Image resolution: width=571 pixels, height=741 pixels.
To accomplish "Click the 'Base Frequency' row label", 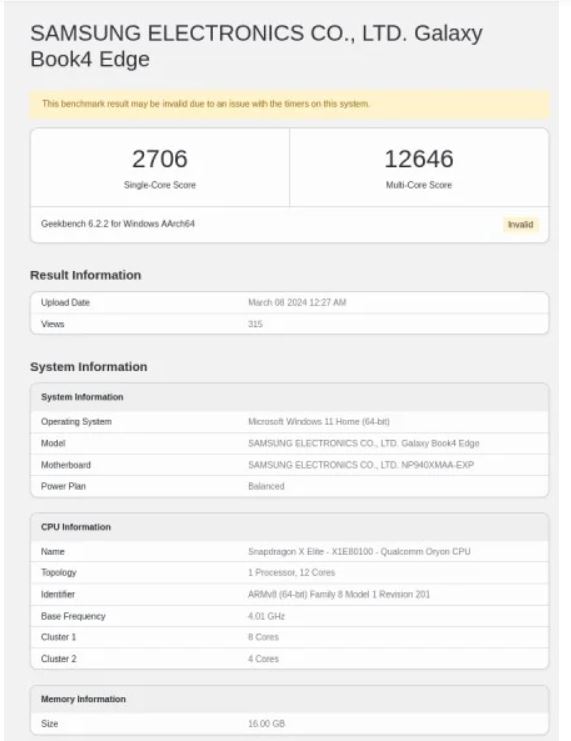I will click(x=73, y=616).
